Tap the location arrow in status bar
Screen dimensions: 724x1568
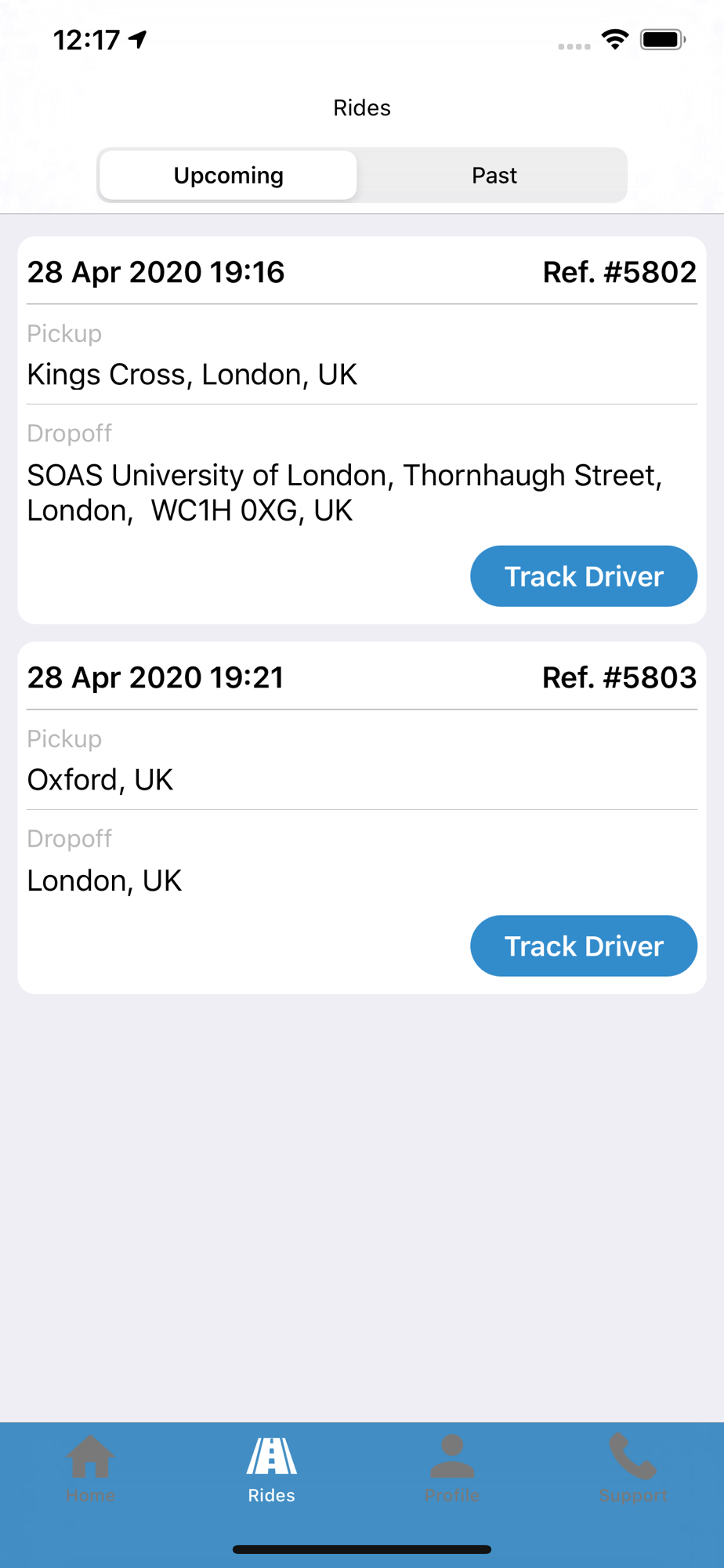coord(138,39)
